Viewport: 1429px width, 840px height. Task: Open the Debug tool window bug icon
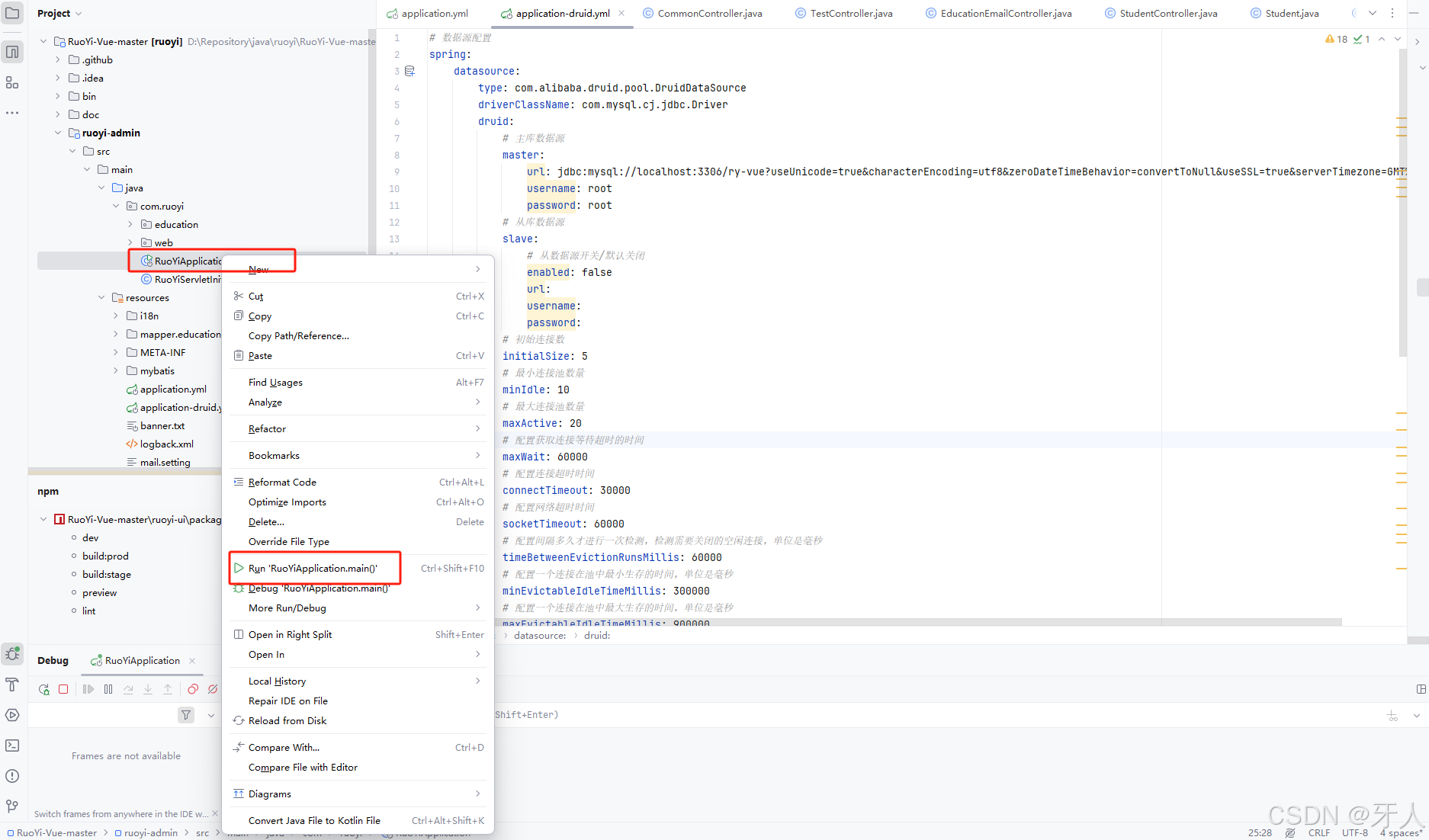click(x=12, y=654)
